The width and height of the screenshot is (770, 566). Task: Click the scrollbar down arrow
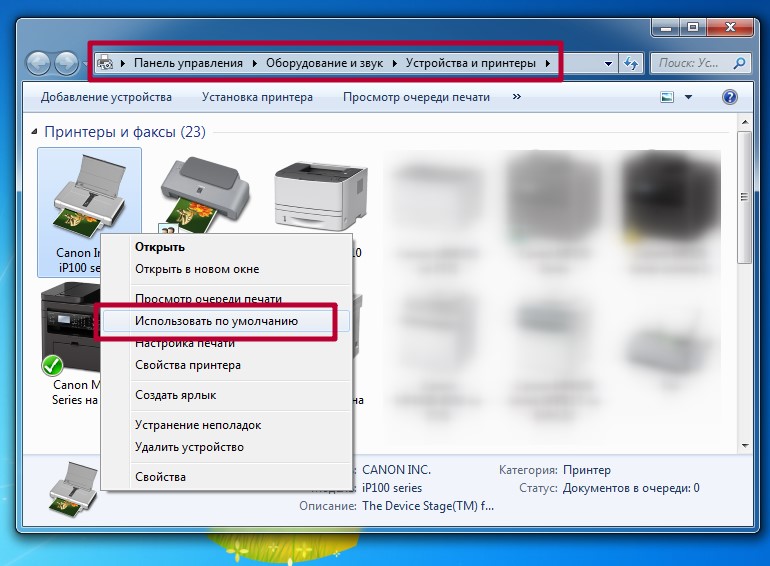[745, 446]
